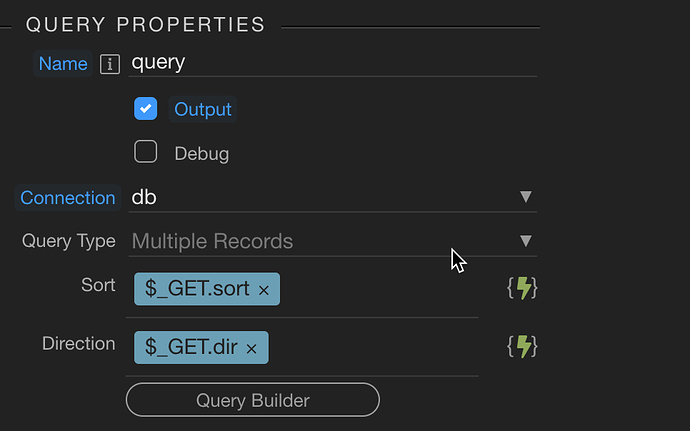Image resolution: width=690 pixels, height=431 pixels.
Task: Click the Name label
Action: click(x=63, y=64)
